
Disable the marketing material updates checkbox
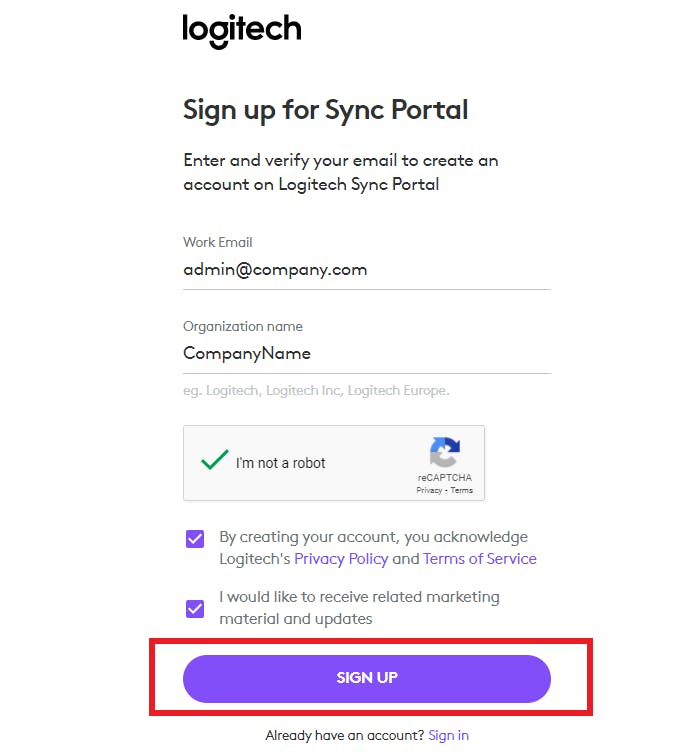pyautogui.click(x=195, y=608)
